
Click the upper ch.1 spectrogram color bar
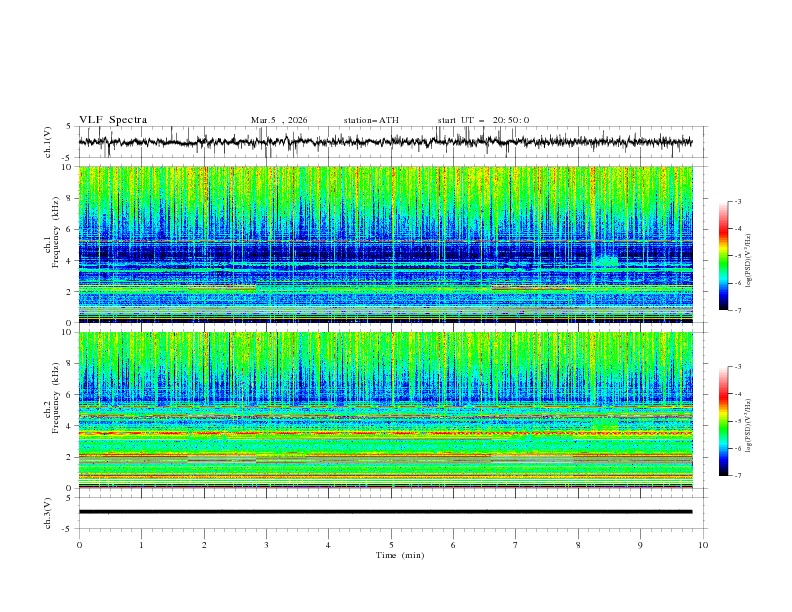coord(723,256)
